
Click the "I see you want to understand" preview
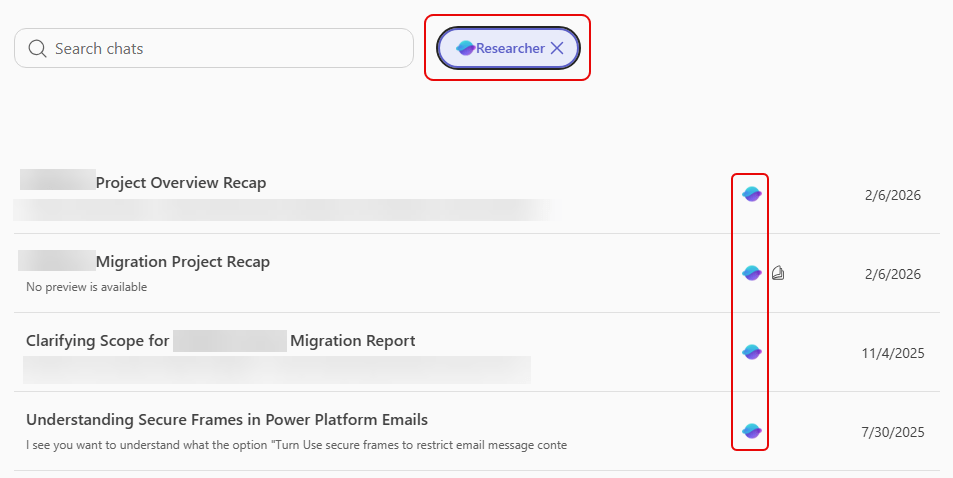[x=296, y=444]
